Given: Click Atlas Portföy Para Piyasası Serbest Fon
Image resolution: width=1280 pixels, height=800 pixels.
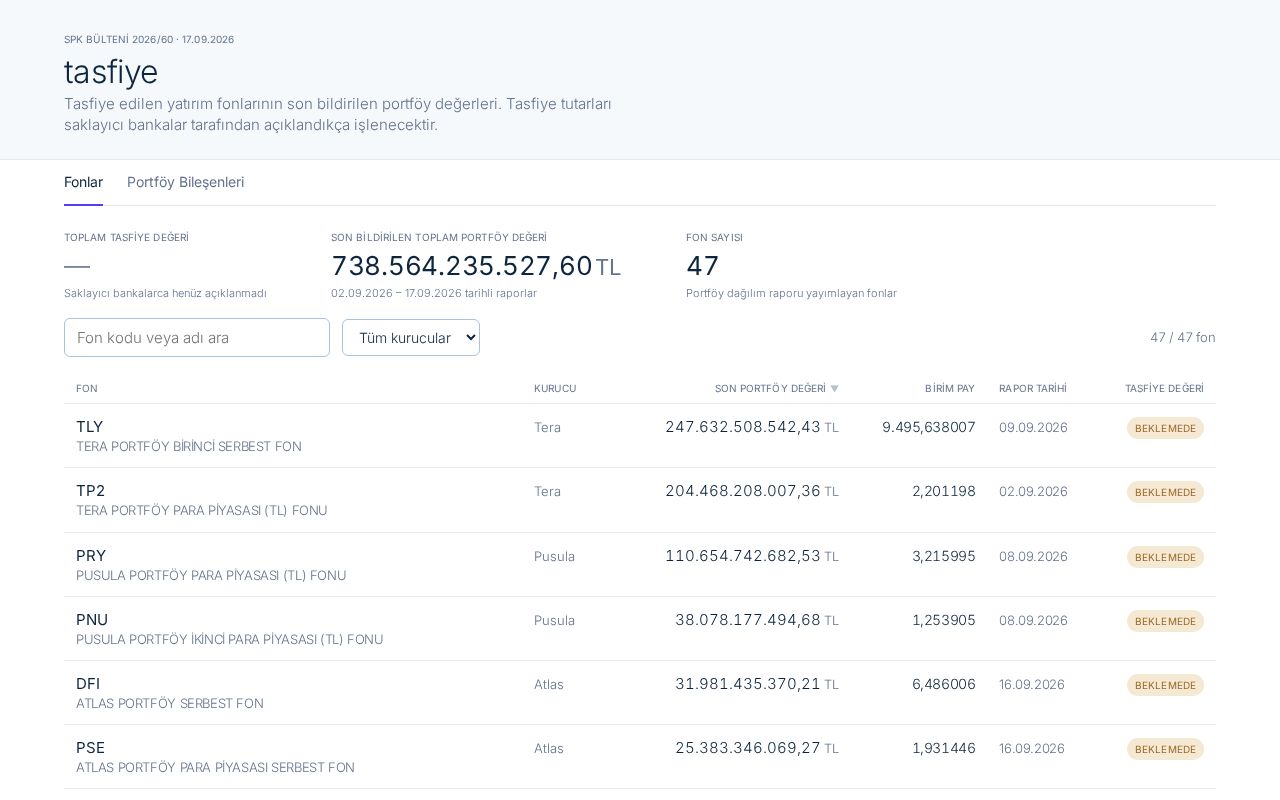Looking at the screenshot, I should pos(216,768).
